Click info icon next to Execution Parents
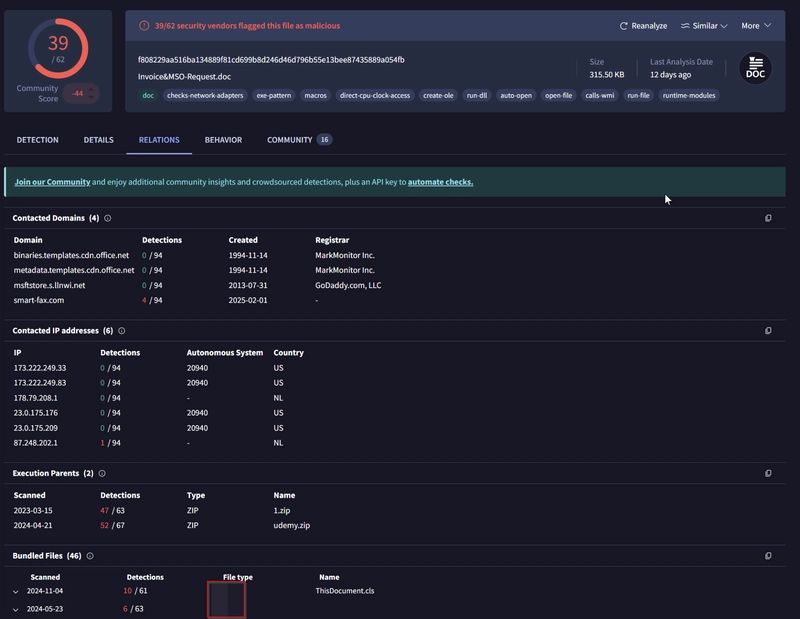 pos(102,474)
